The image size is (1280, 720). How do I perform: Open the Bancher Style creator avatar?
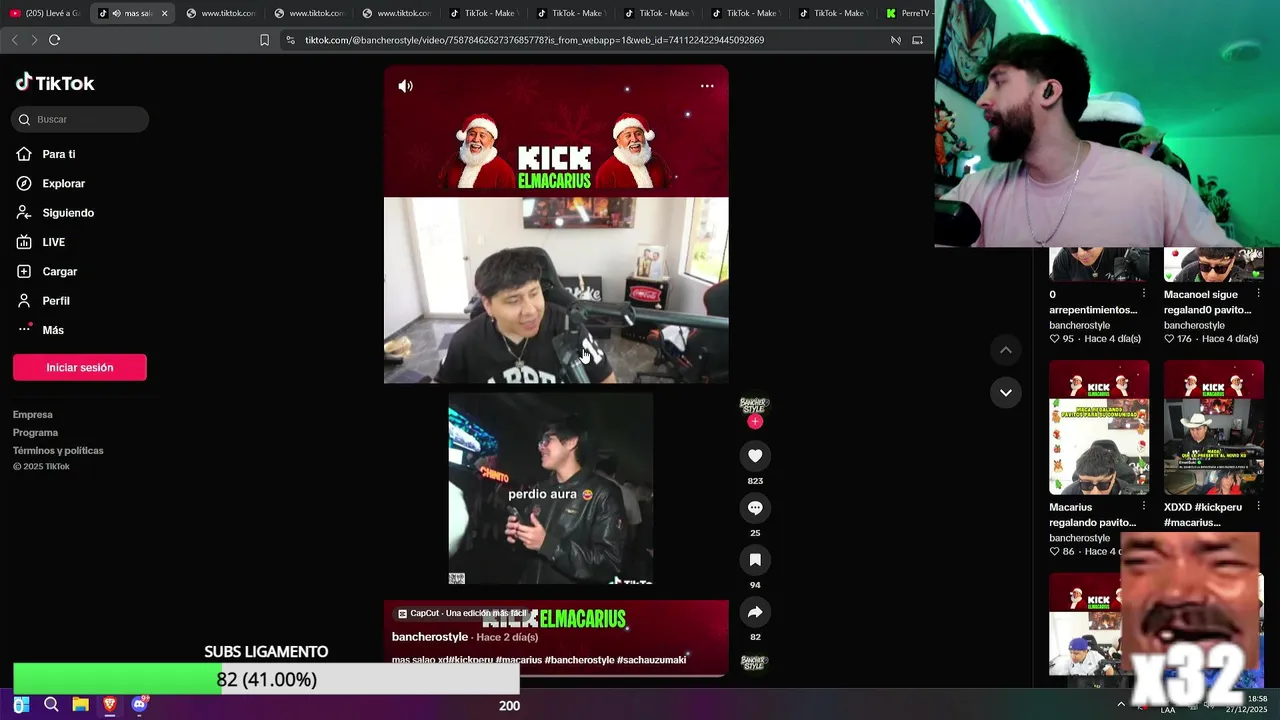pyautogui.click(x=754, y=405)
